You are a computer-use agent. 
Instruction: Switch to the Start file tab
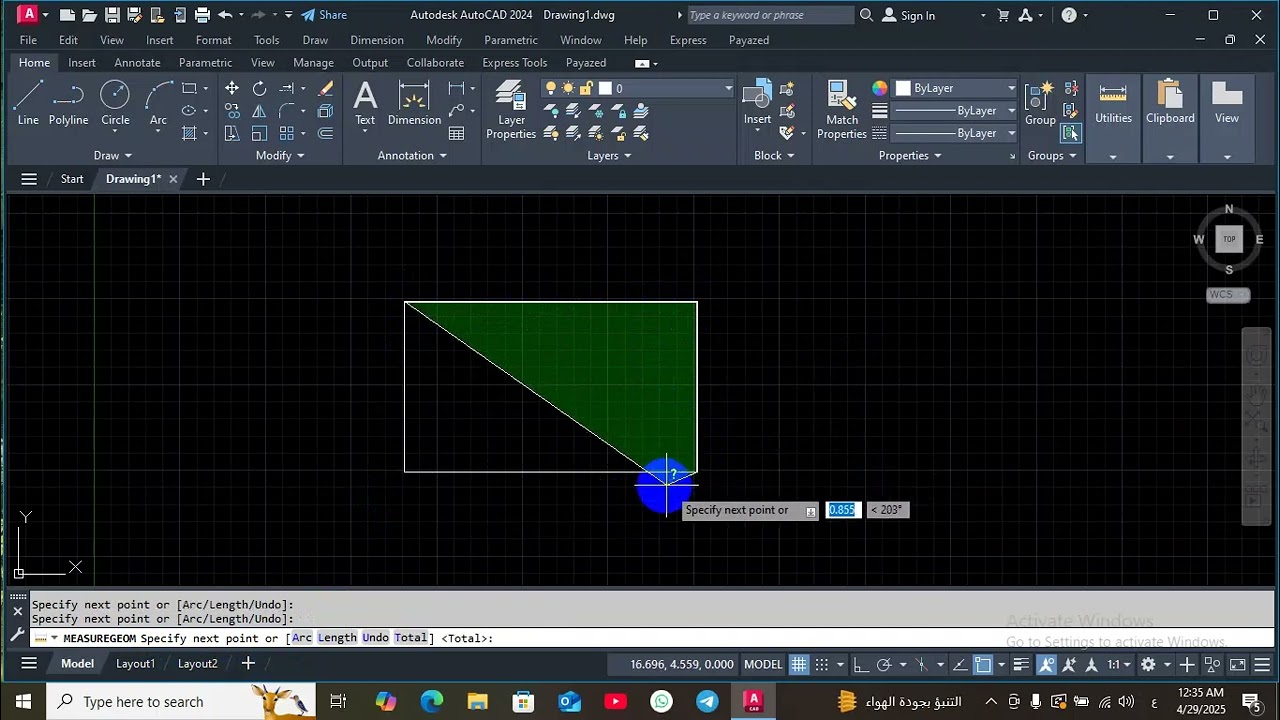tap(72, 179)
